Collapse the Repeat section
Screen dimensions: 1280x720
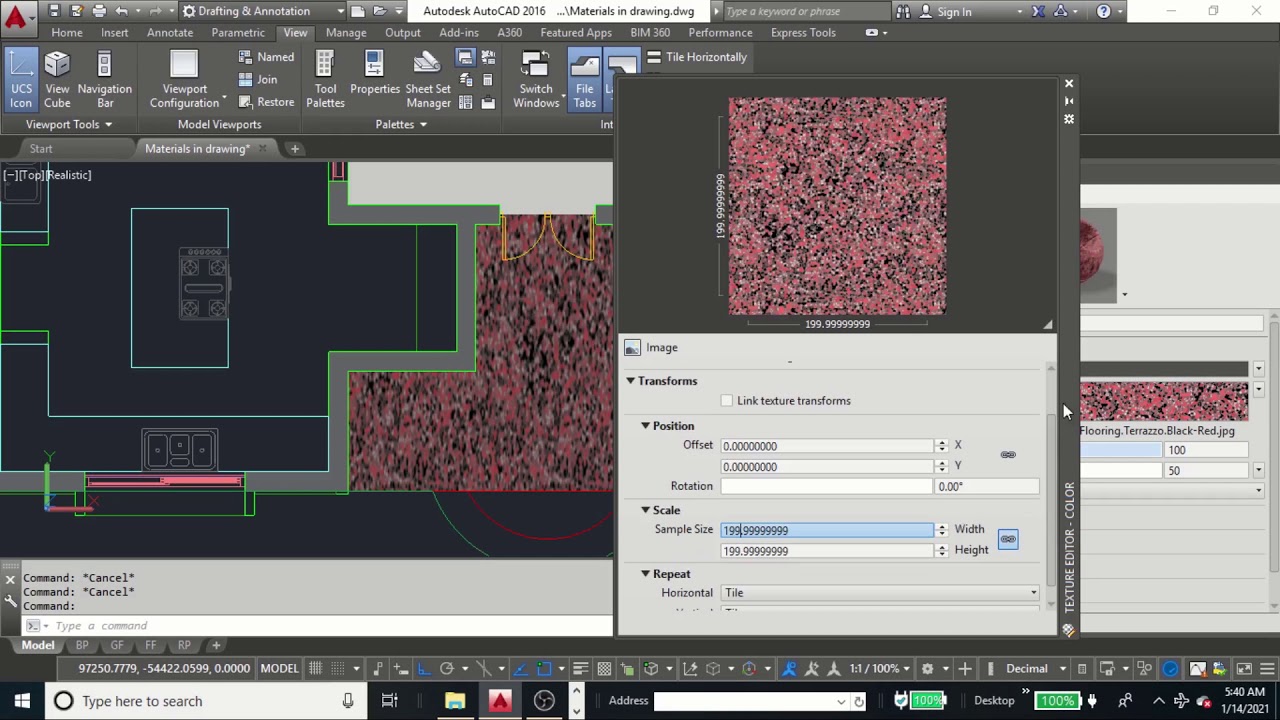tap(646, 574)
